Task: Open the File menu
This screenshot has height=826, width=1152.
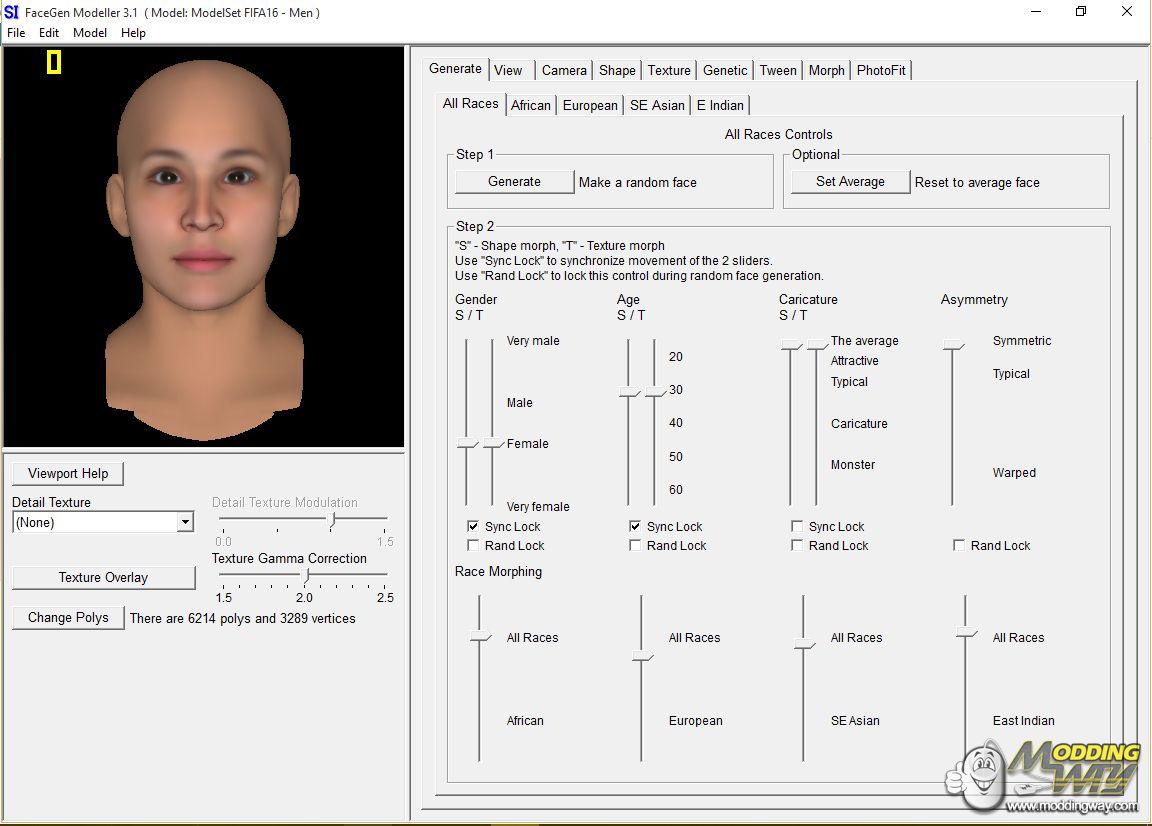Action: tap(16, 33)
